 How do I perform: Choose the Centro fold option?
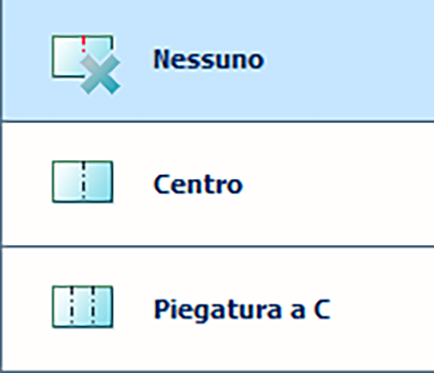click(218, 184)
